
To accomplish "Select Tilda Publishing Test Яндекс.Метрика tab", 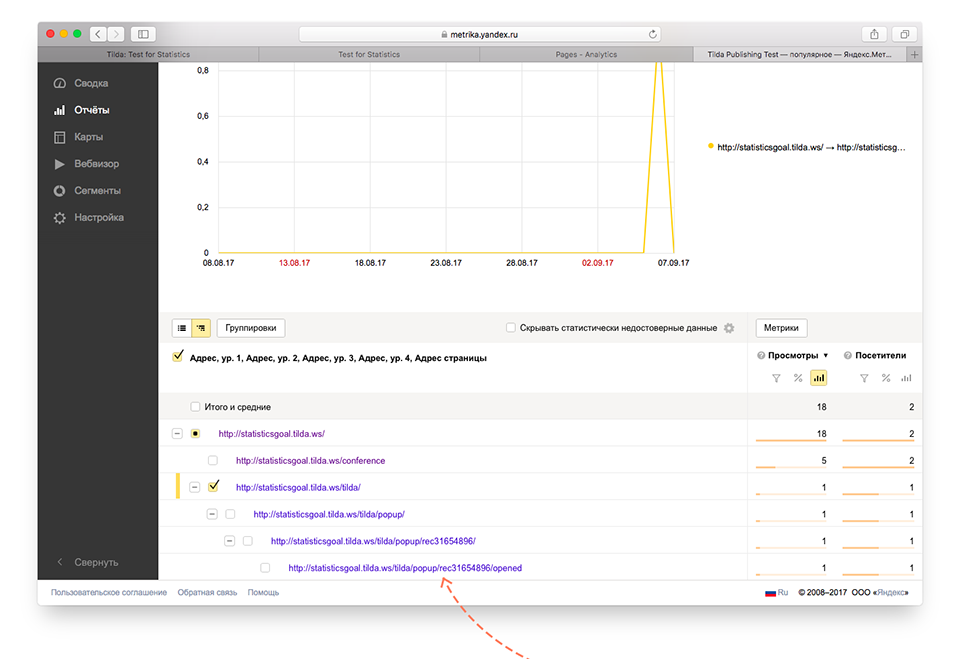I will coord(800,55).
